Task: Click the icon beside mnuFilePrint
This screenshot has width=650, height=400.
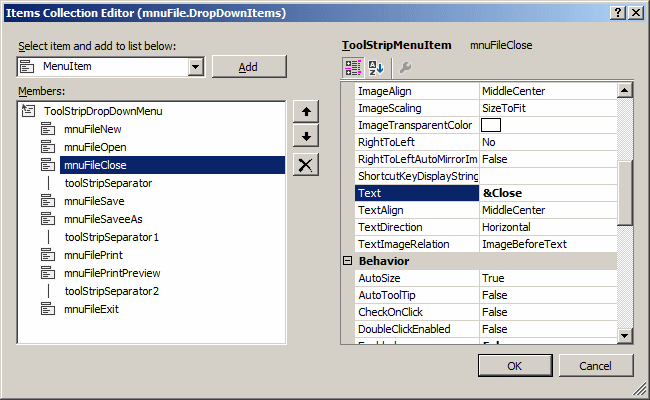Action: (x=48, y=255)
